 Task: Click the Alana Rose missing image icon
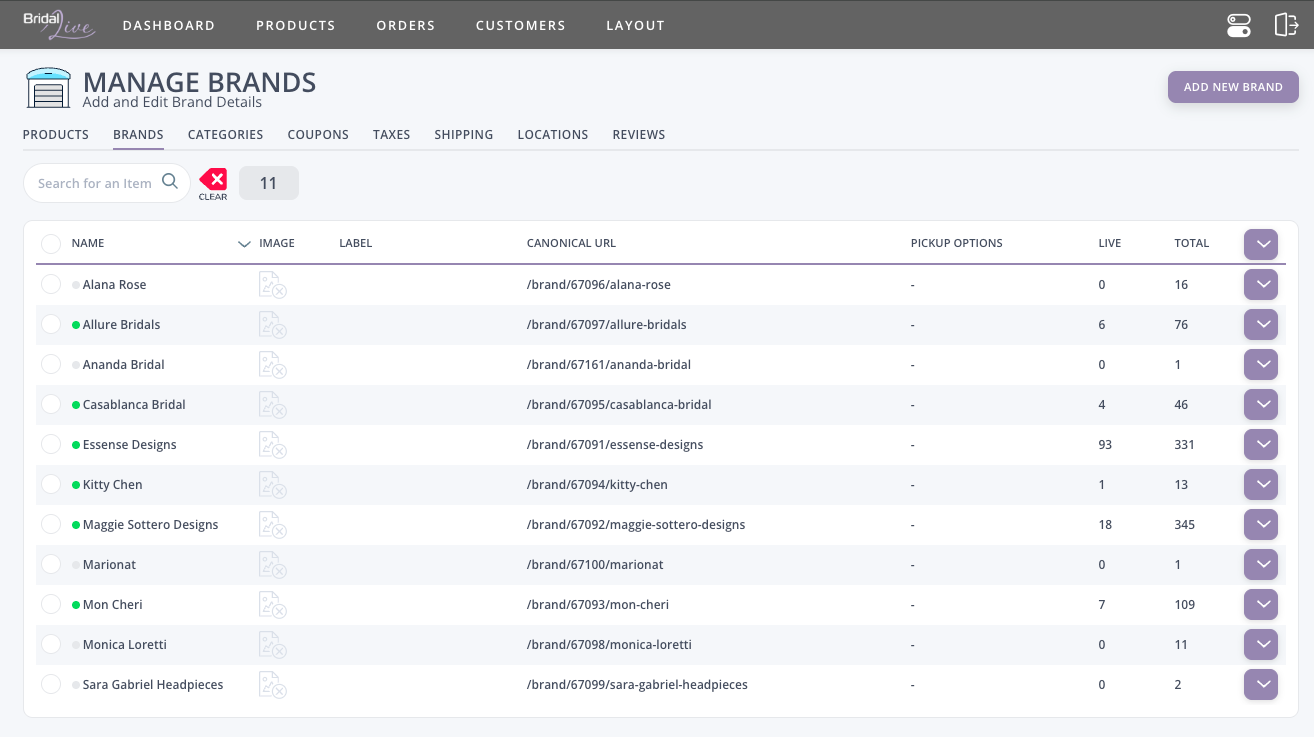point(272,285)
